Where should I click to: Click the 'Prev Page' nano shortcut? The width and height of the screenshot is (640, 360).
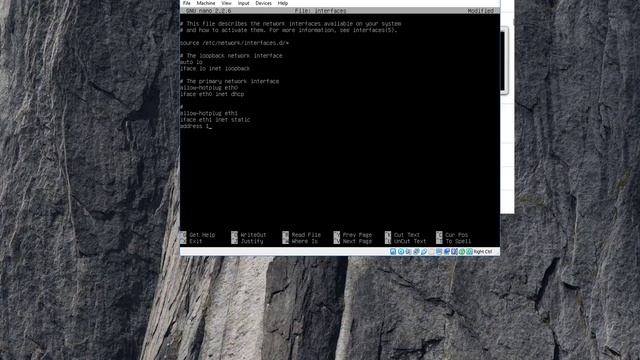point(353,235)
